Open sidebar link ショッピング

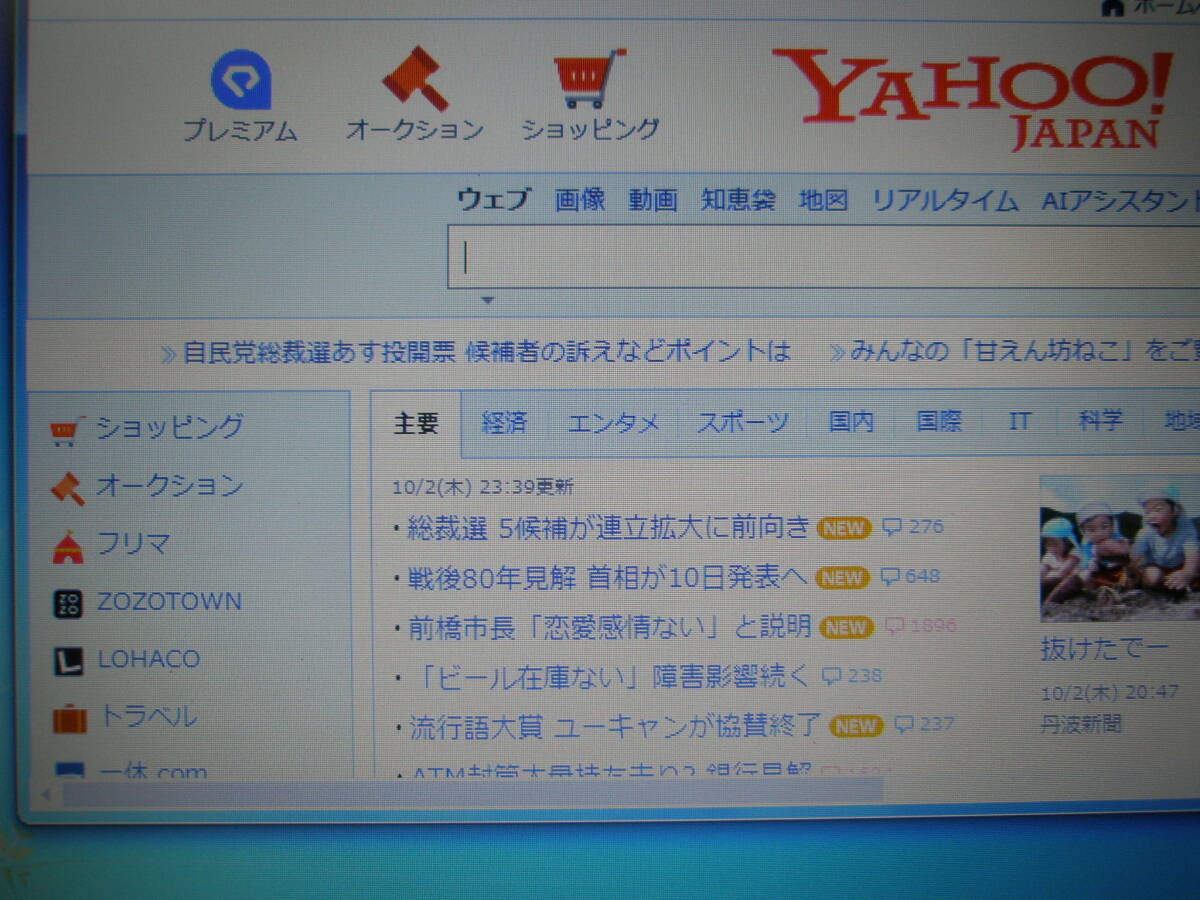(x=170, y=428)
